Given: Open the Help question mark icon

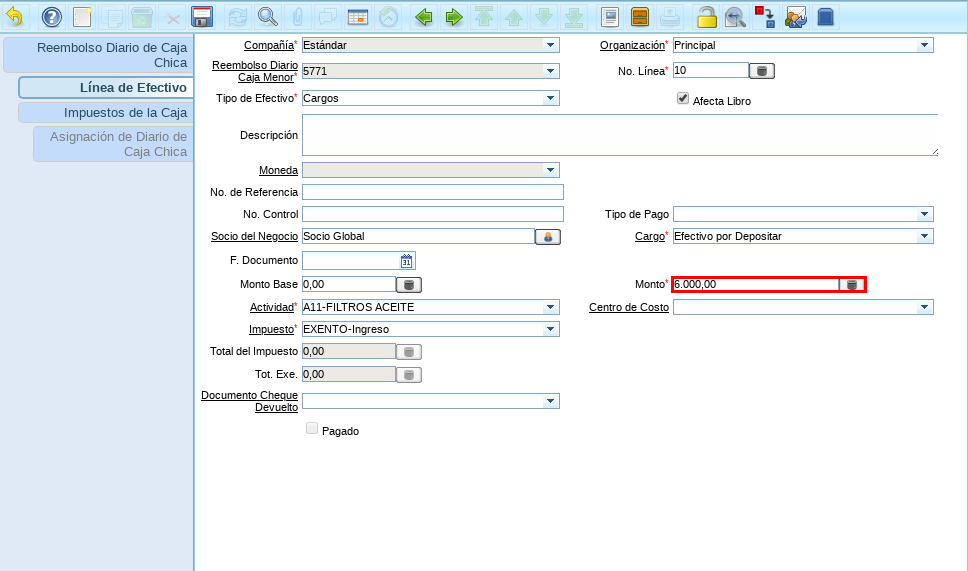Looking at the screenshot, I should pos(52,17).
